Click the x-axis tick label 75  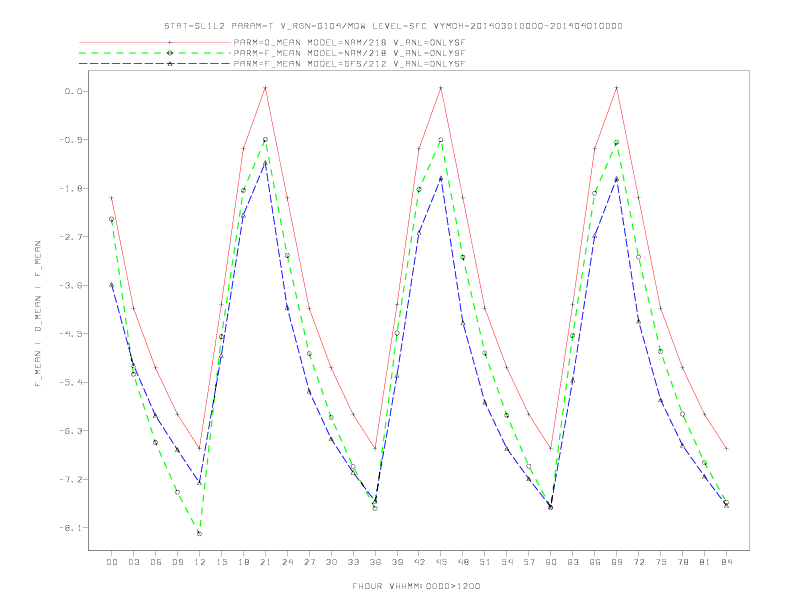(661, 562)
